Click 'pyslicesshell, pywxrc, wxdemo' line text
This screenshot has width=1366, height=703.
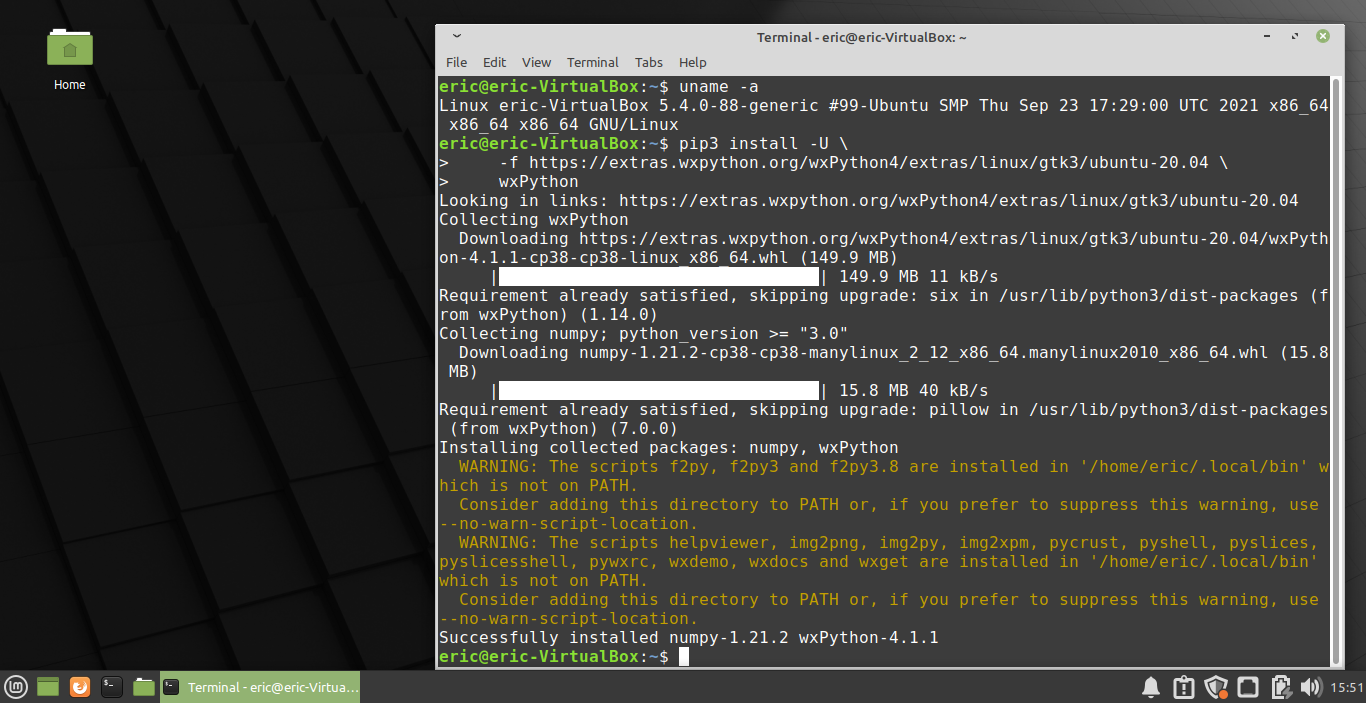(879, 562)
